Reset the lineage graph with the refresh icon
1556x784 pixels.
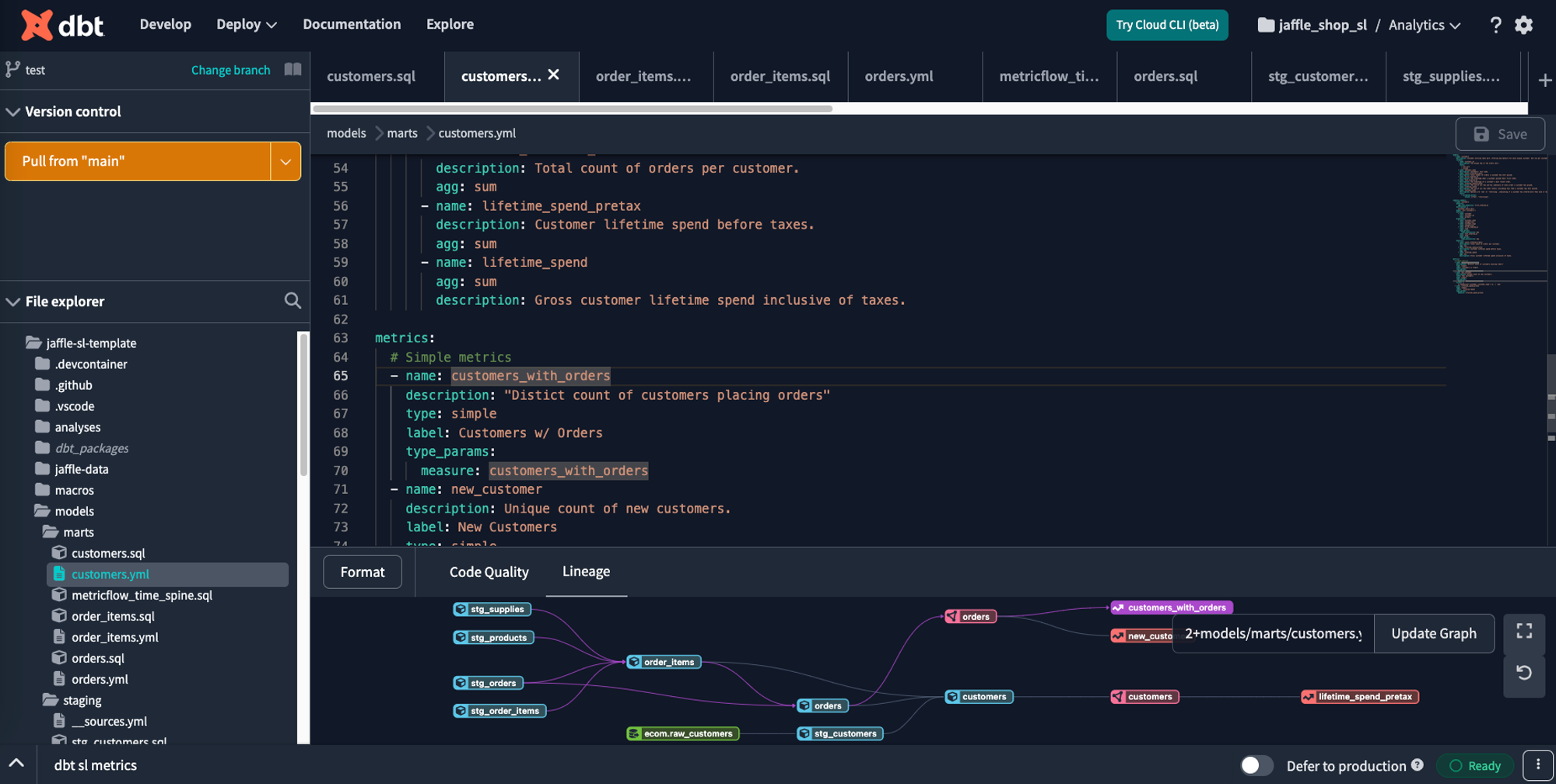click(1524, 673)
